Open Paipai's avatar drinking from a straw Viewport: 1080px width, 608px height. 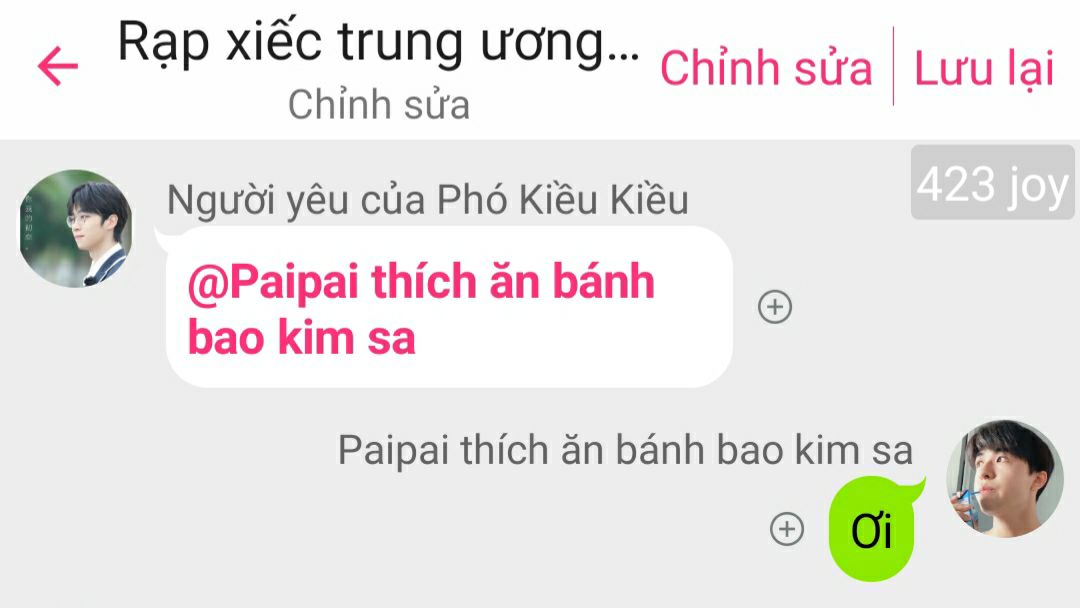coord(1005,479)
